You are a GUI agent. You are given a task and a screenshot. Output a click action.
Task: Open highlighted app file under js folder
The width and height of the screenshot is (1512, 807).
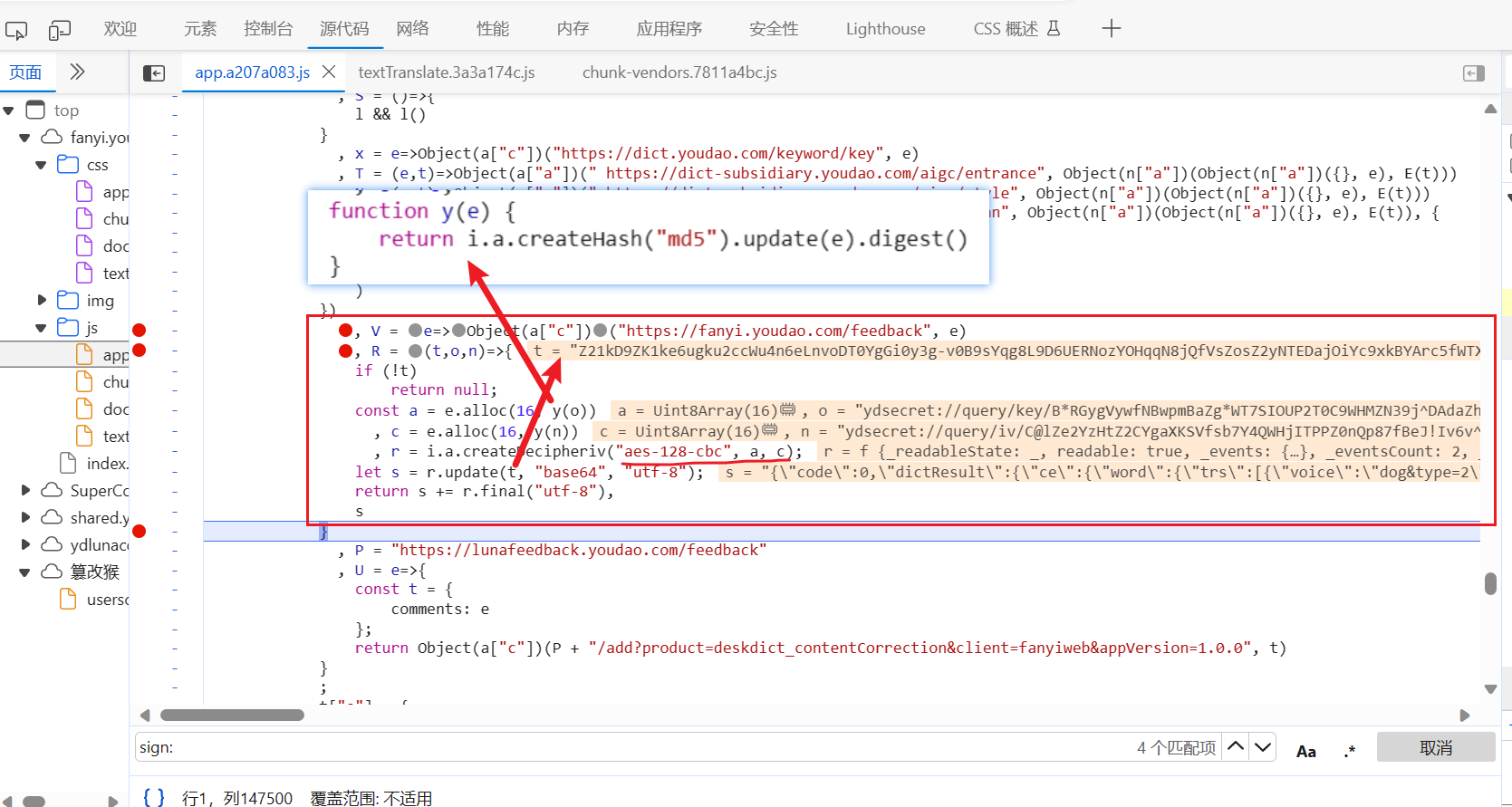click(x=102, y=355)
